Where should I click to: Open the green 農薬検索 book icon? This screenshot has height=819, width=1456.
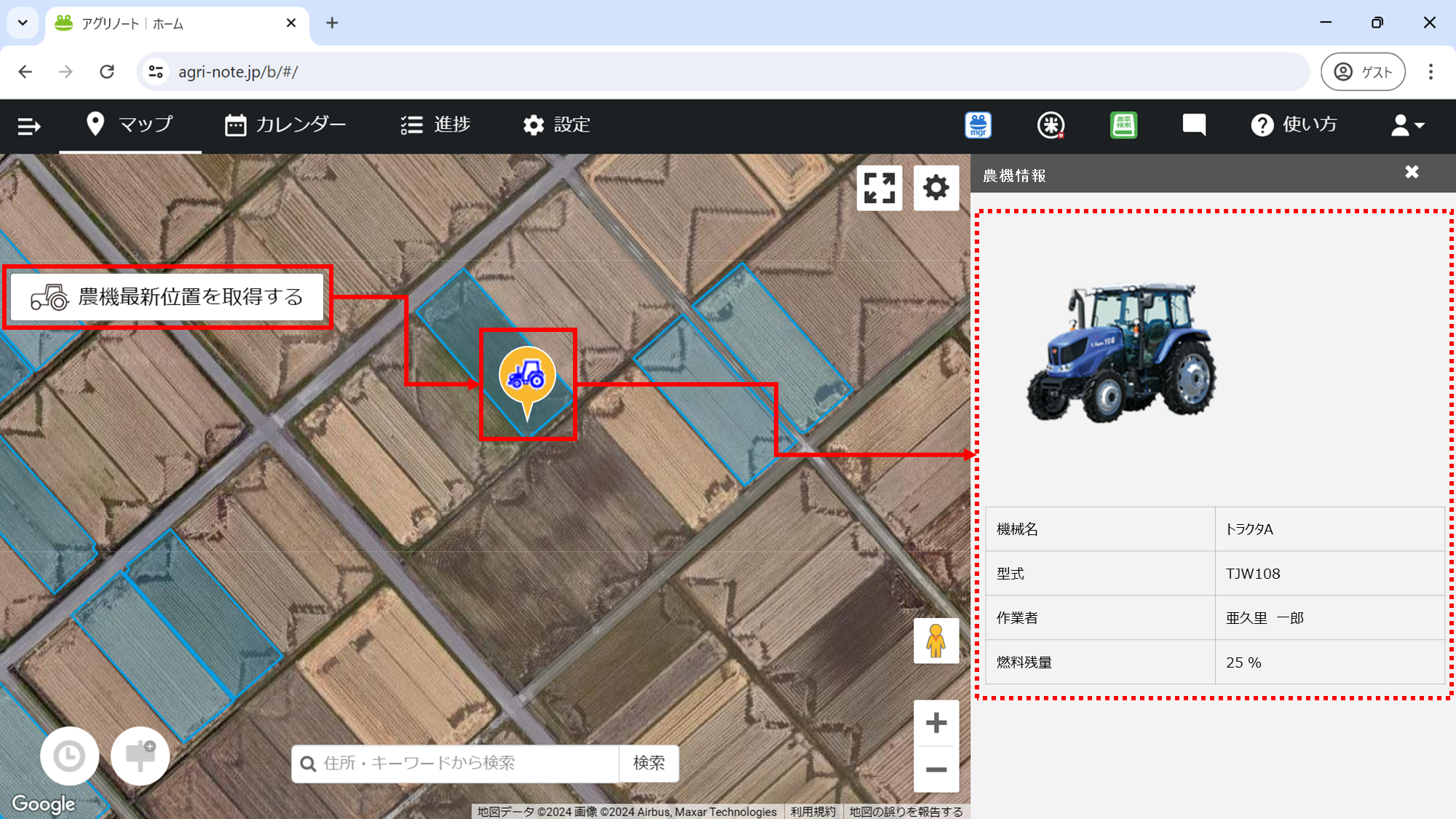tap(1123, 125)
